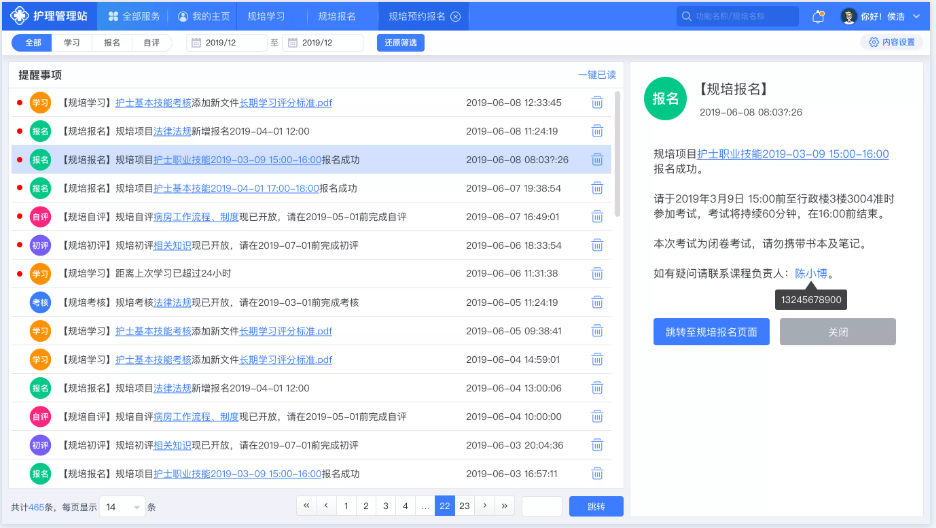Delete the 2019-06-03 20:04:36 reminder
The width and height of the screenshot is (936, 528).
click(x=597, y=445)
